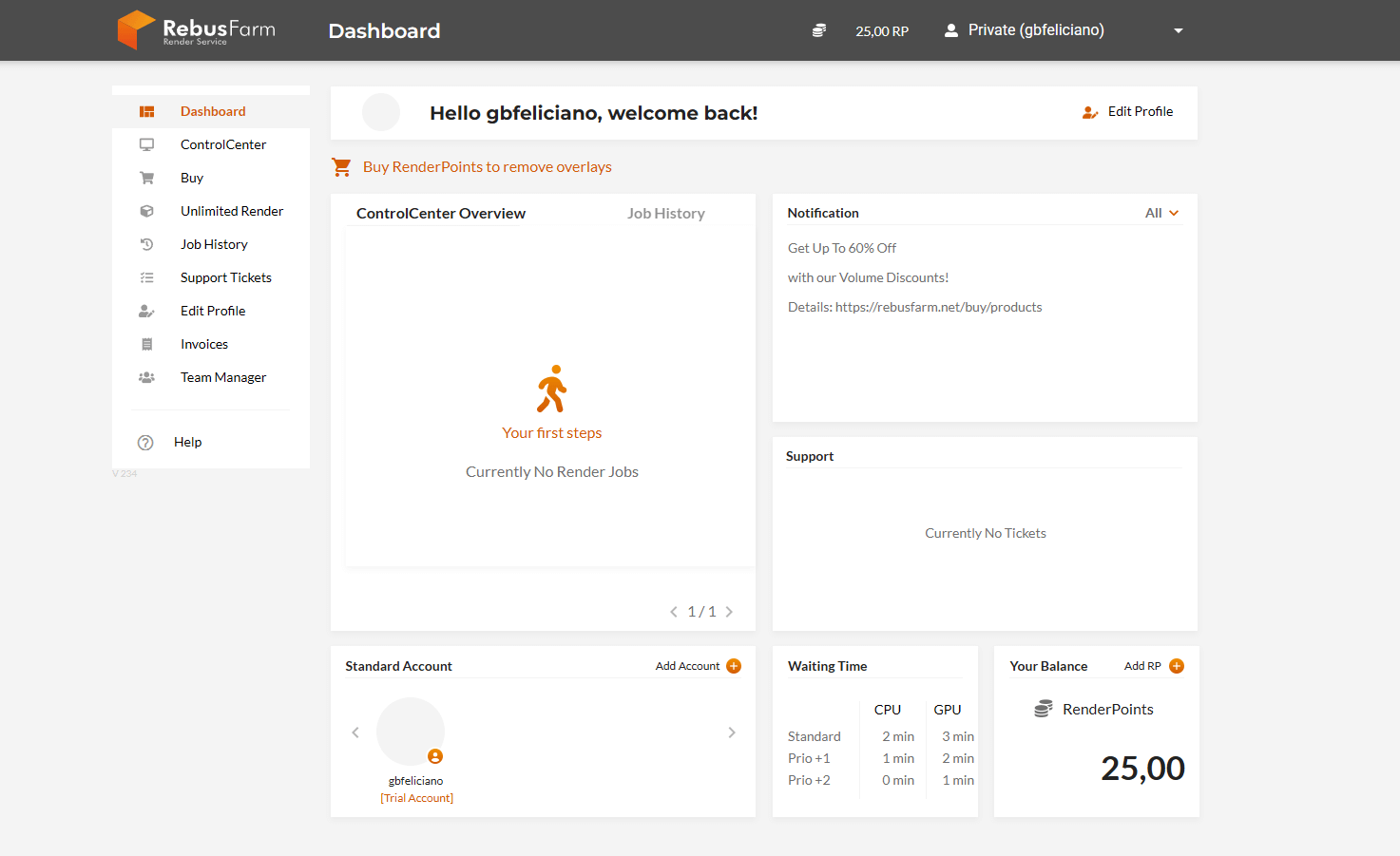The height and width of the screenshot is (856, 1400).
Task: Click the [Trial Account] label
Action: [417, 798]
